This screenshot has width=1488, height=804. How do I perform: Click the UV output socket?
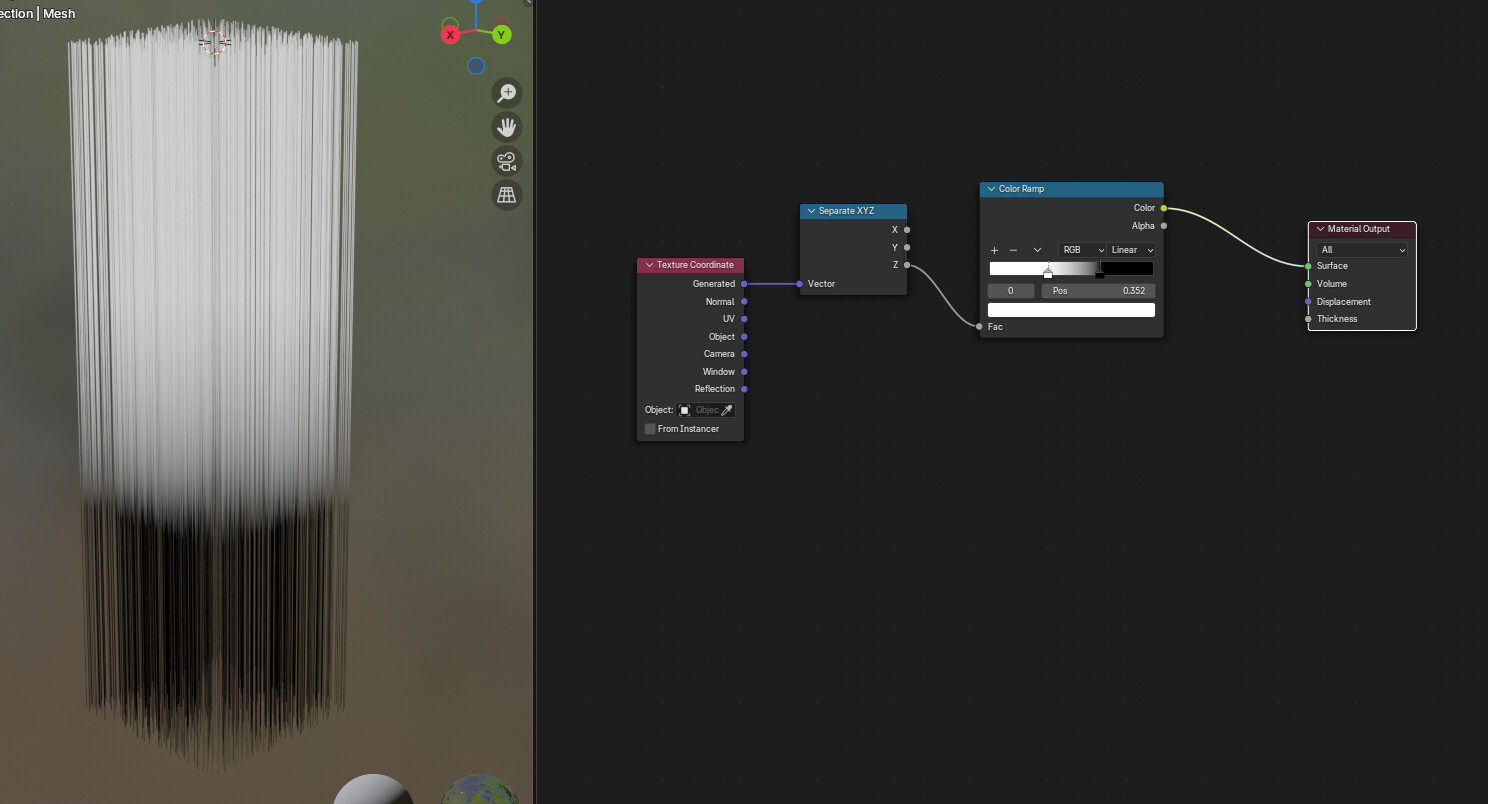(744, 319)
